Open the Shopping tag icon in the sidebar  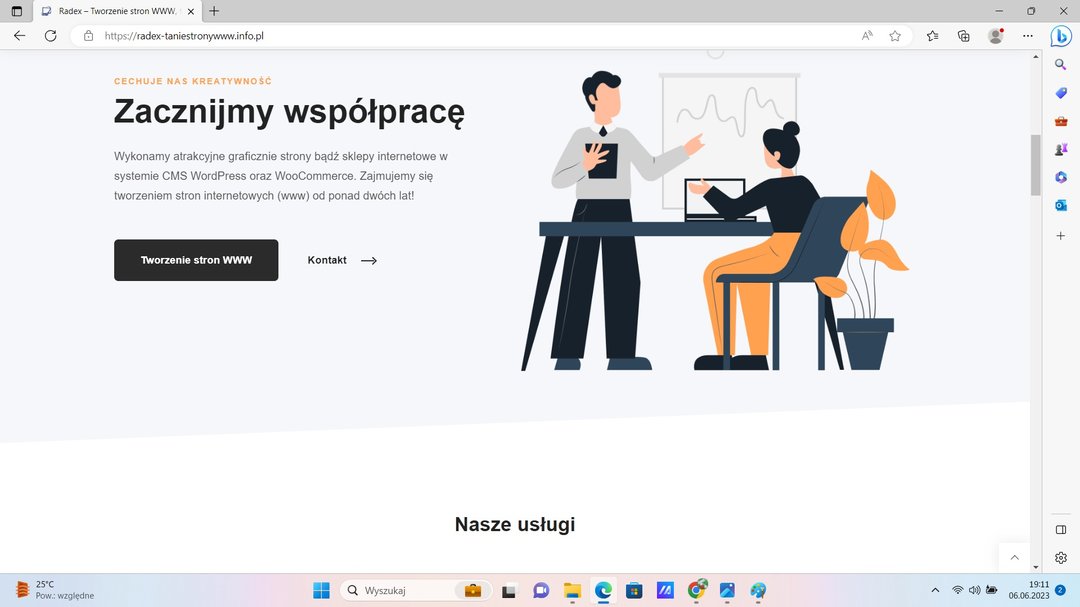point(1061,93)
